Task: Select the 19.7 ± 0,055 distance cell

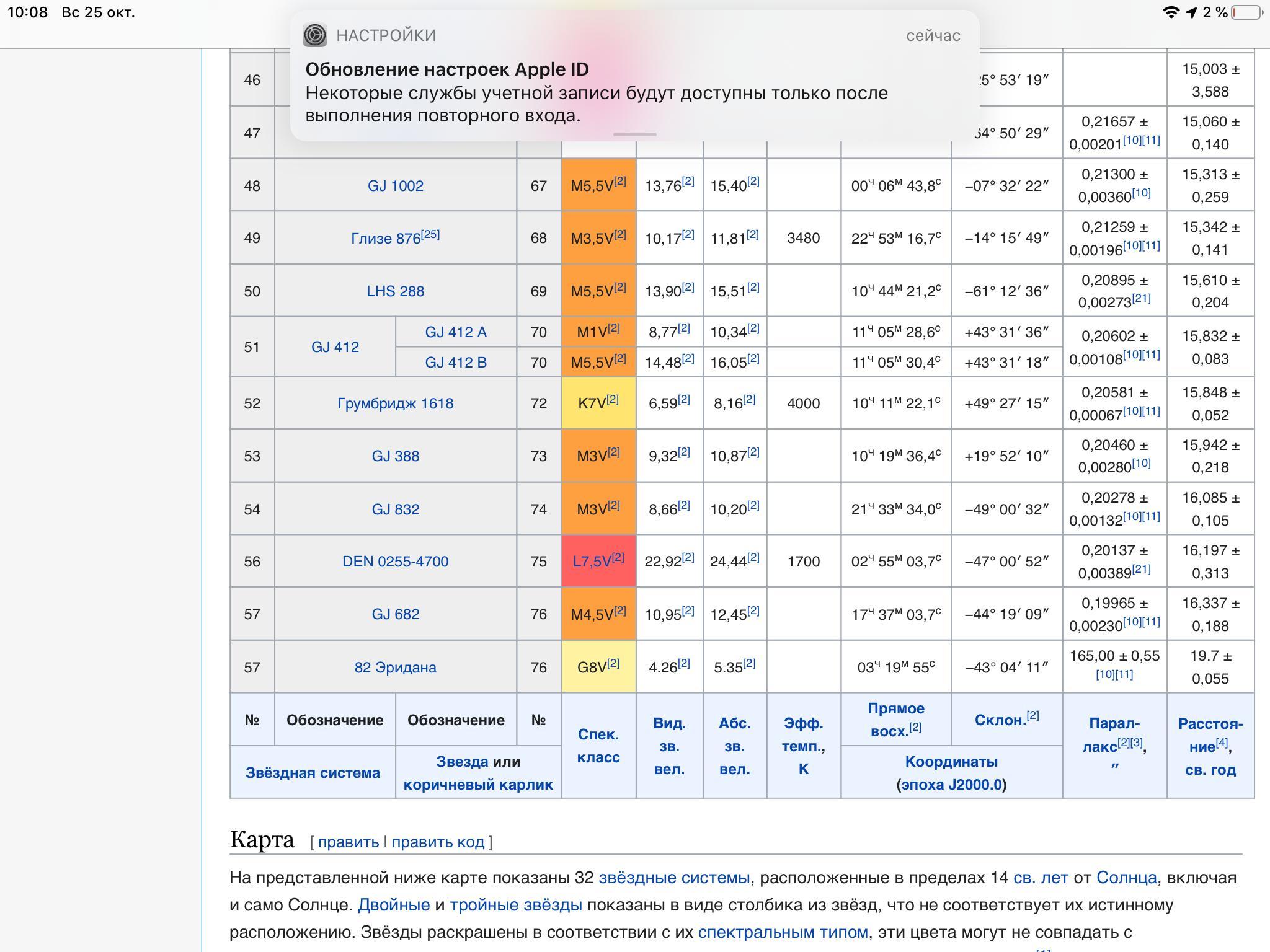Action: pyautogui.click(x=1210, y=667)
